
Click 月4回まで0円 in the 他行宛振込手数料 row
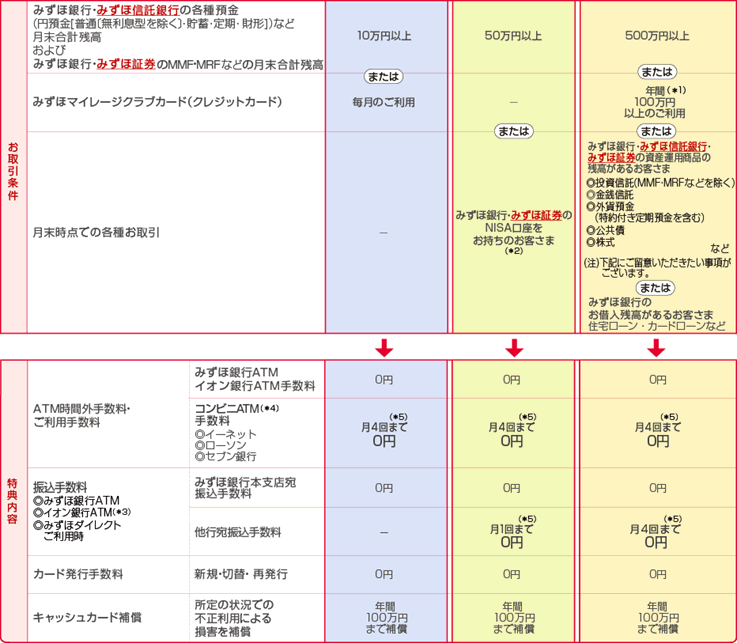(655, 532)
